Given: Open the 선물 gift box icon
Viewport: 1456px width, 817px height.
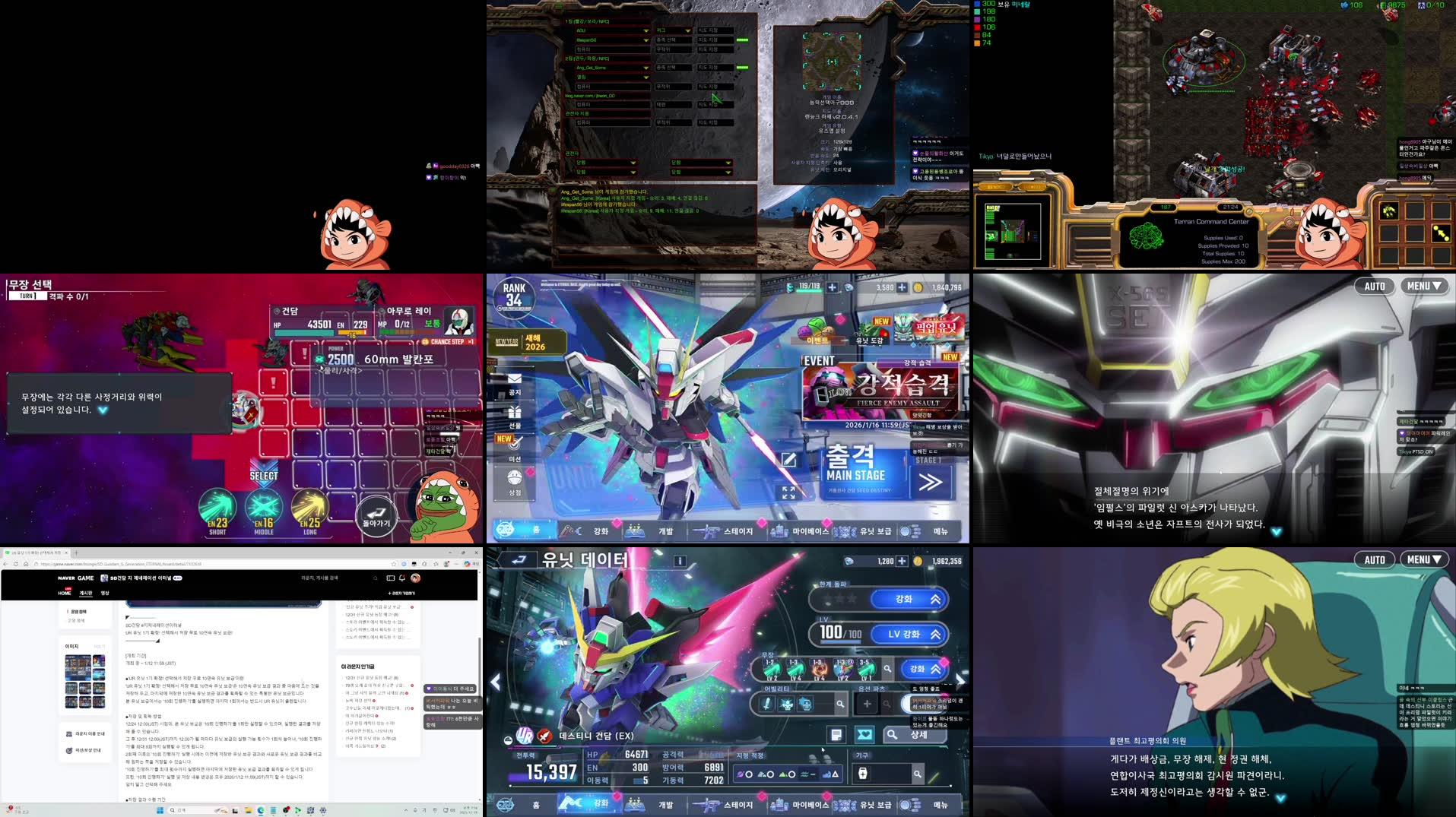Looking at the screenshot, I should pos(515,412).
